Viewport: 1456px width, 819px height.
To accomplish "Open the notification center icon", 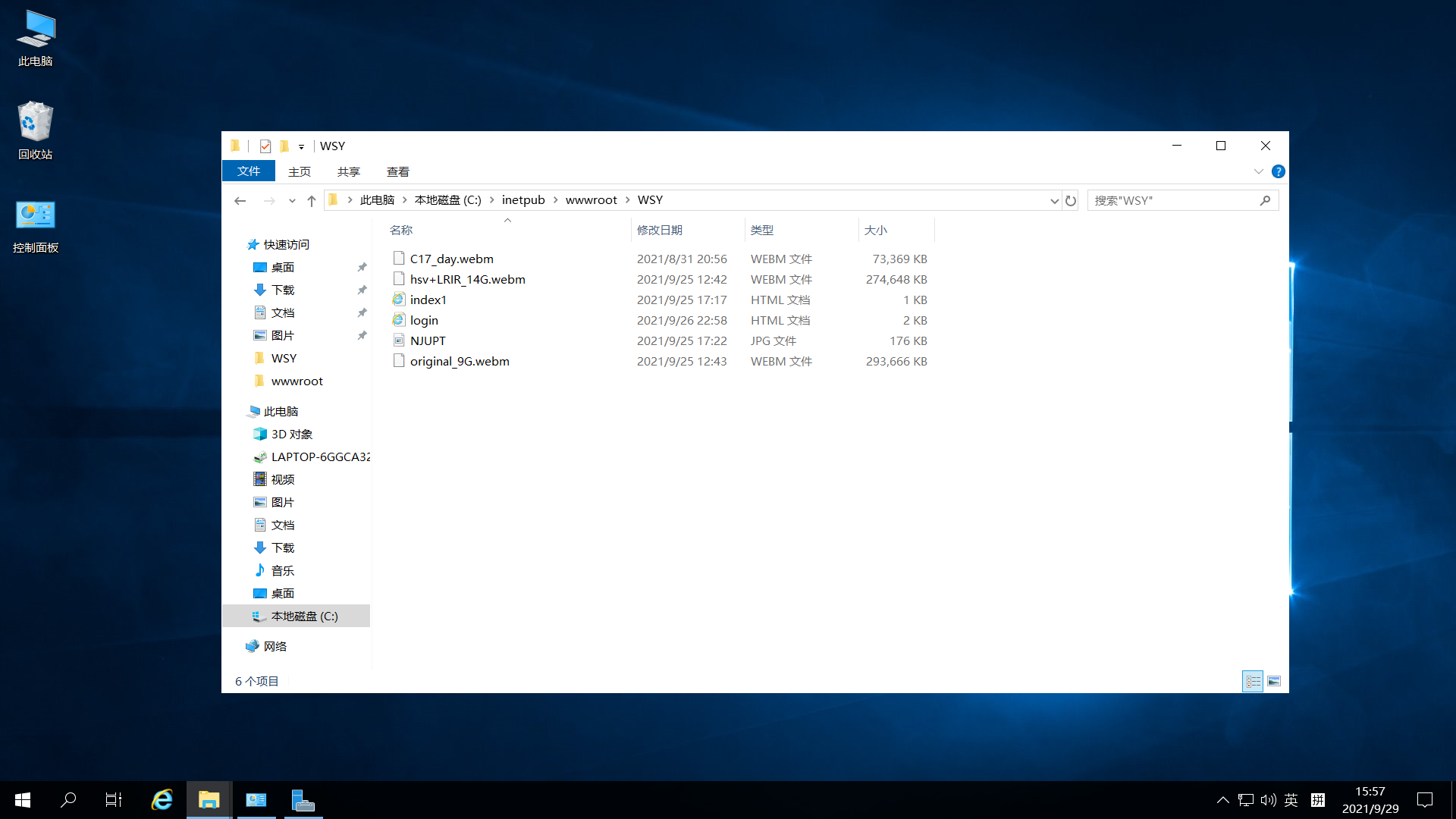I will click(1425, 800).
